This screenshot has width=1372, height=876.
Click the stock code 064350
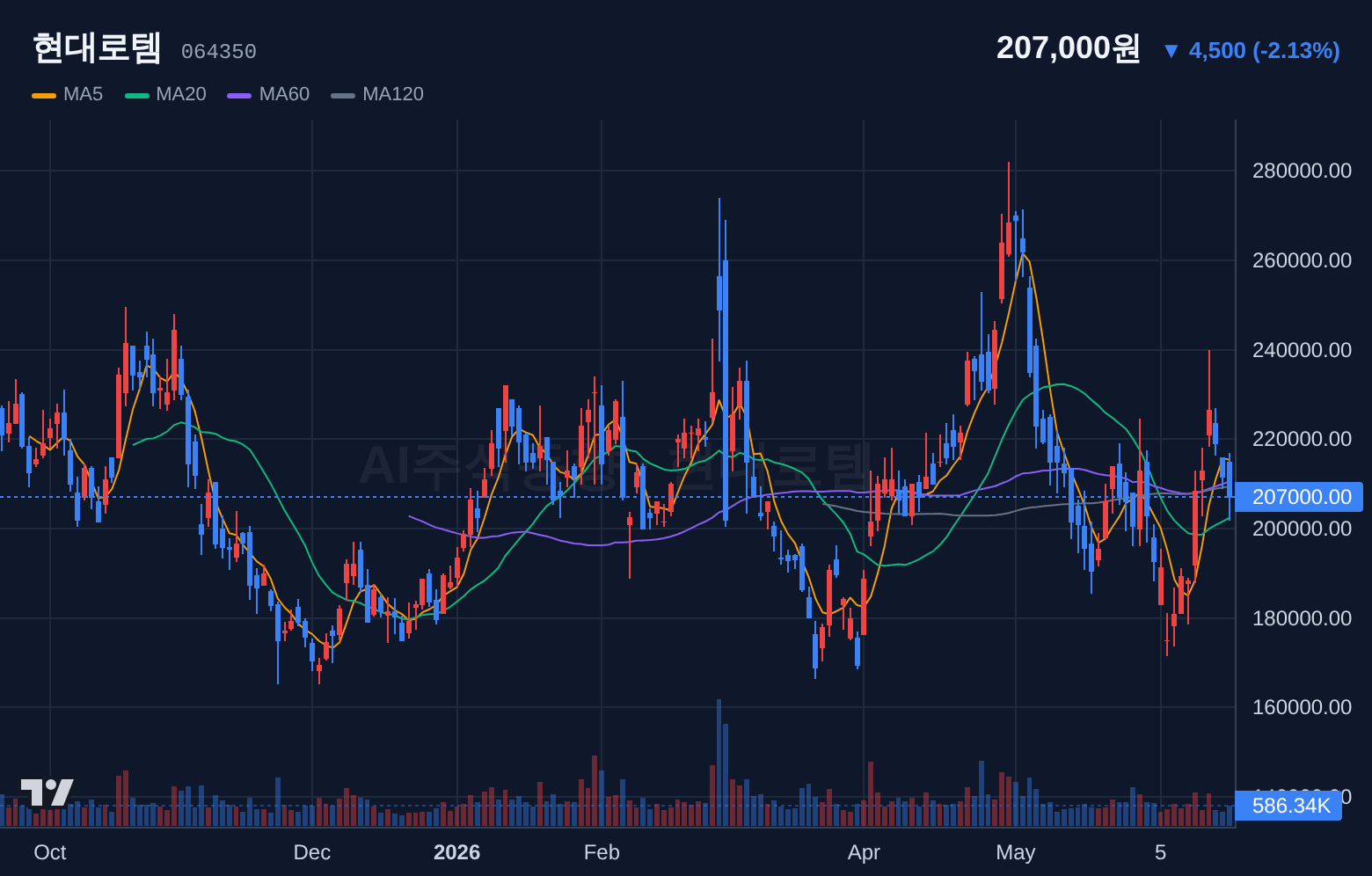click(x=219, y=52)
